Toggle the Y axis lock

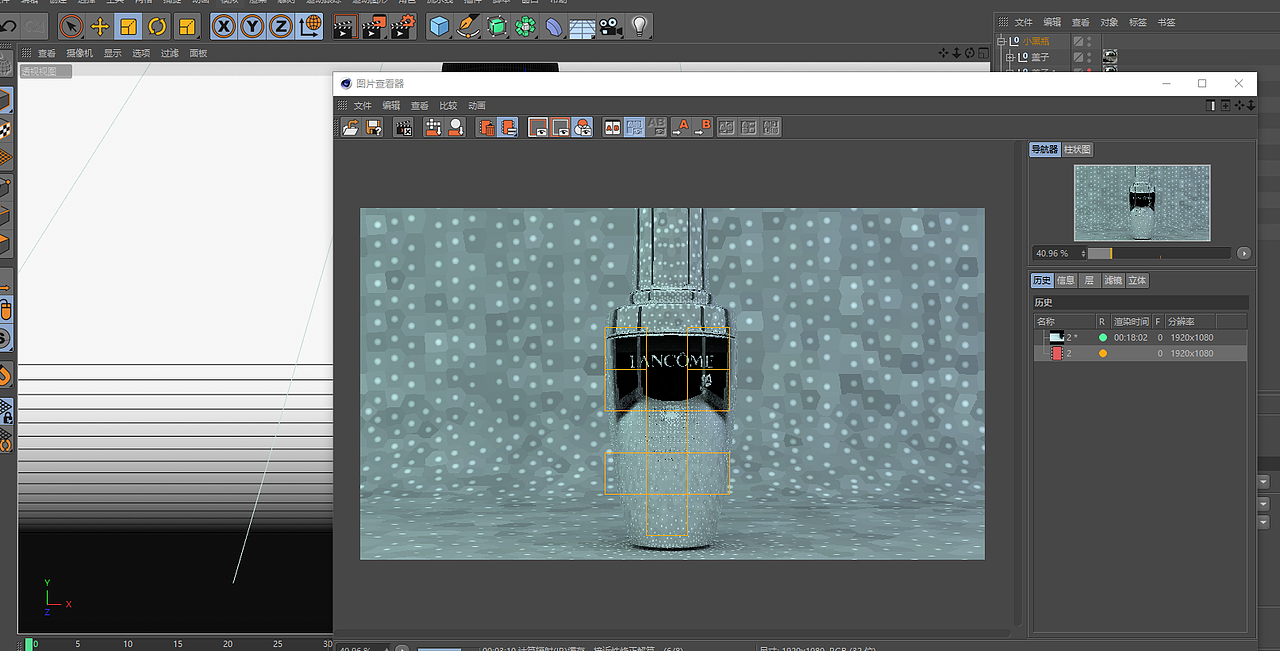click(x=253, y=26)
